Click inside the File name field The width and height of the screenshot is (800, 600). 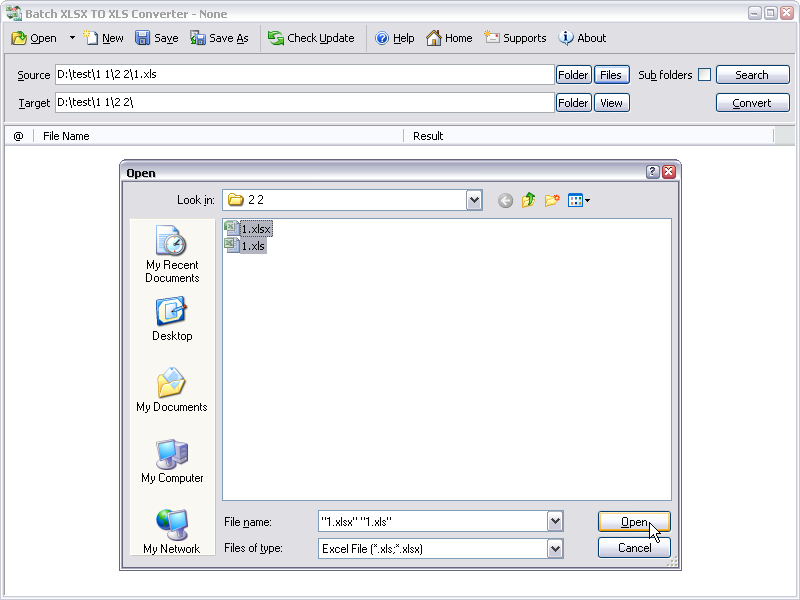(433, 521)
